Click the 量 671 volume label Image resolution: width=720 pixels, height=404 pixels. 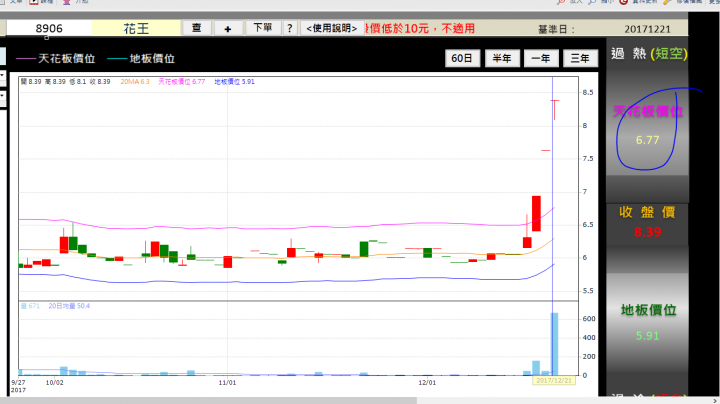[x=30, y=306]
